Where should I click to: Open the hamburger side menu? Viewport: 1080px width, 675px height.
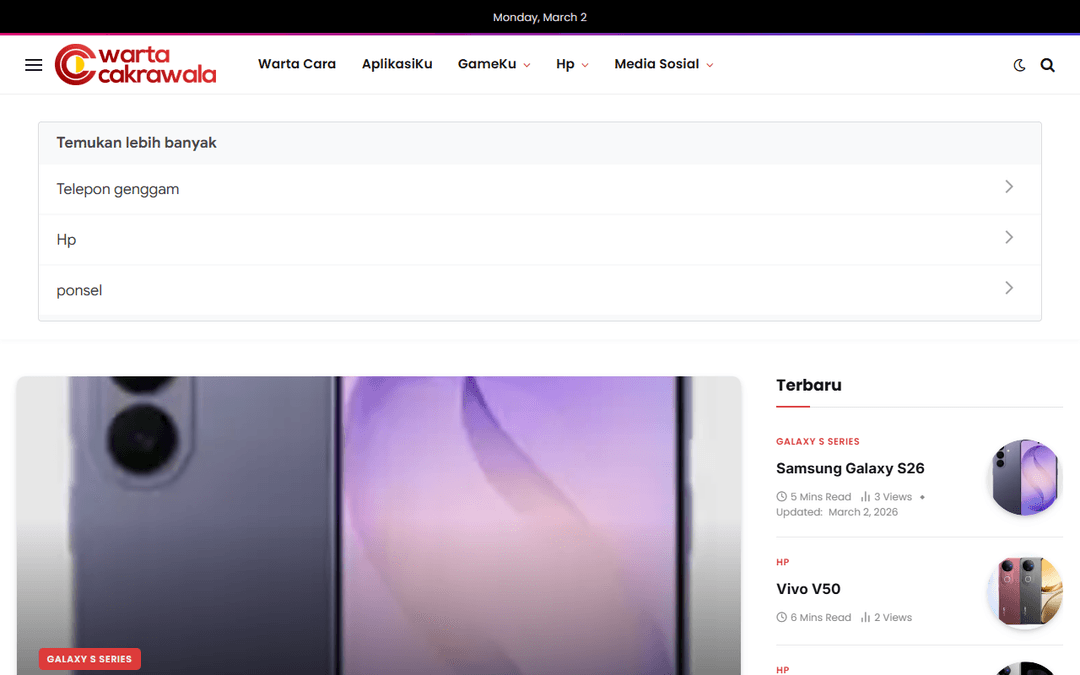(34, 65)
